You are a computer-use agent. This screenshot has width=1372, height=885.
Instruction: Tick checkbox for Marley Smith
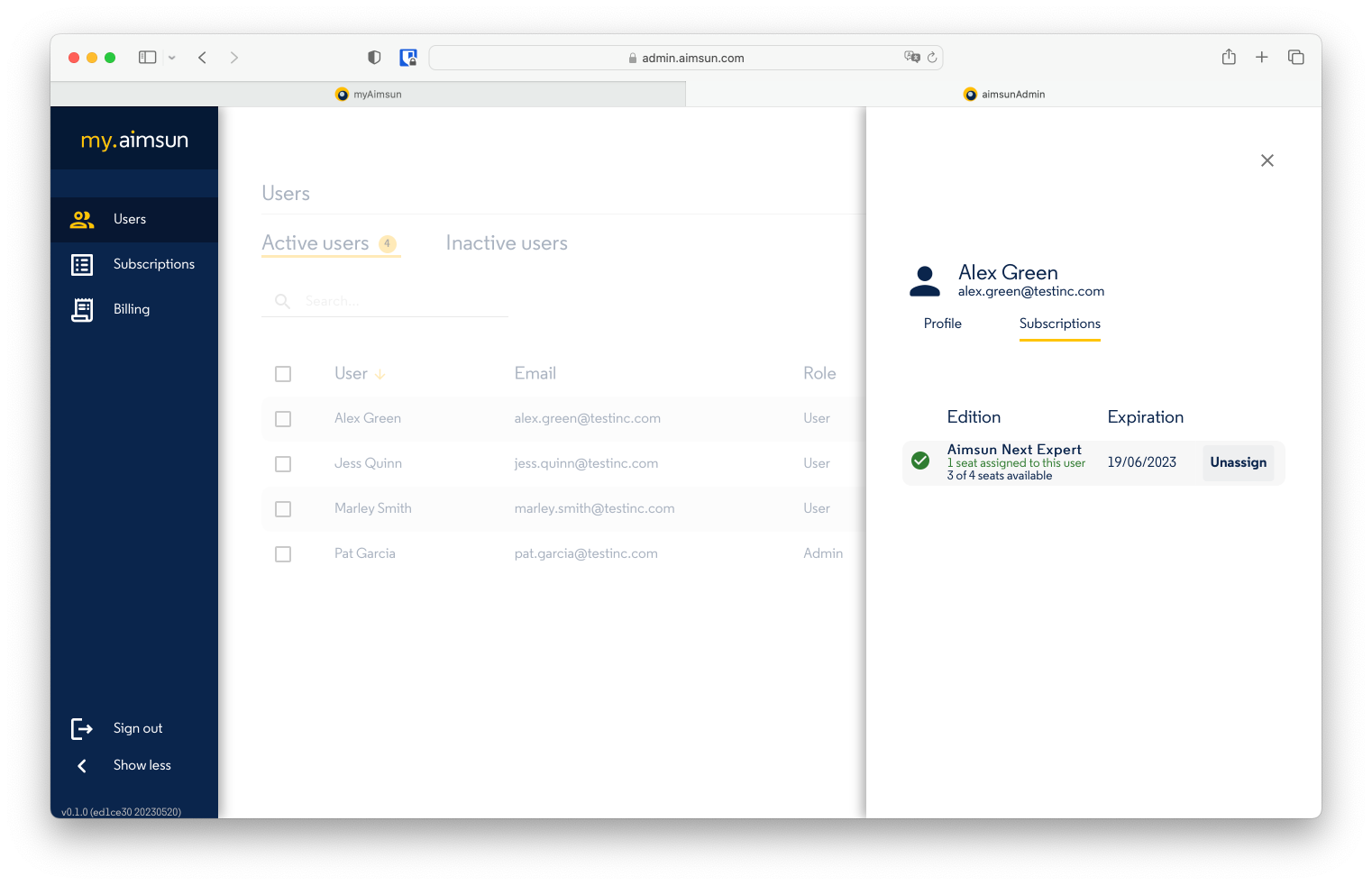[283, 509]
